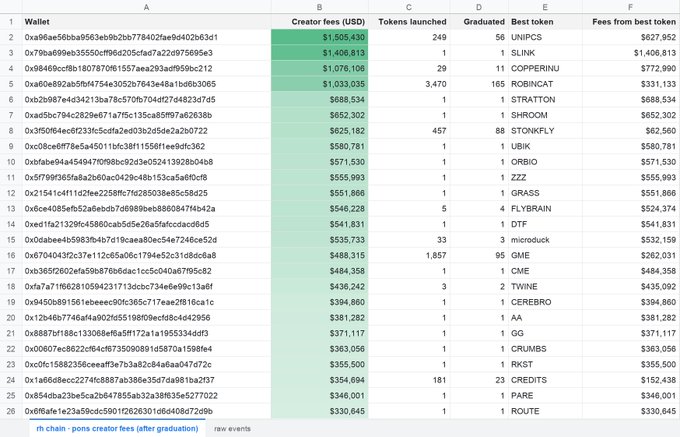Select column D header

point(479,7)
